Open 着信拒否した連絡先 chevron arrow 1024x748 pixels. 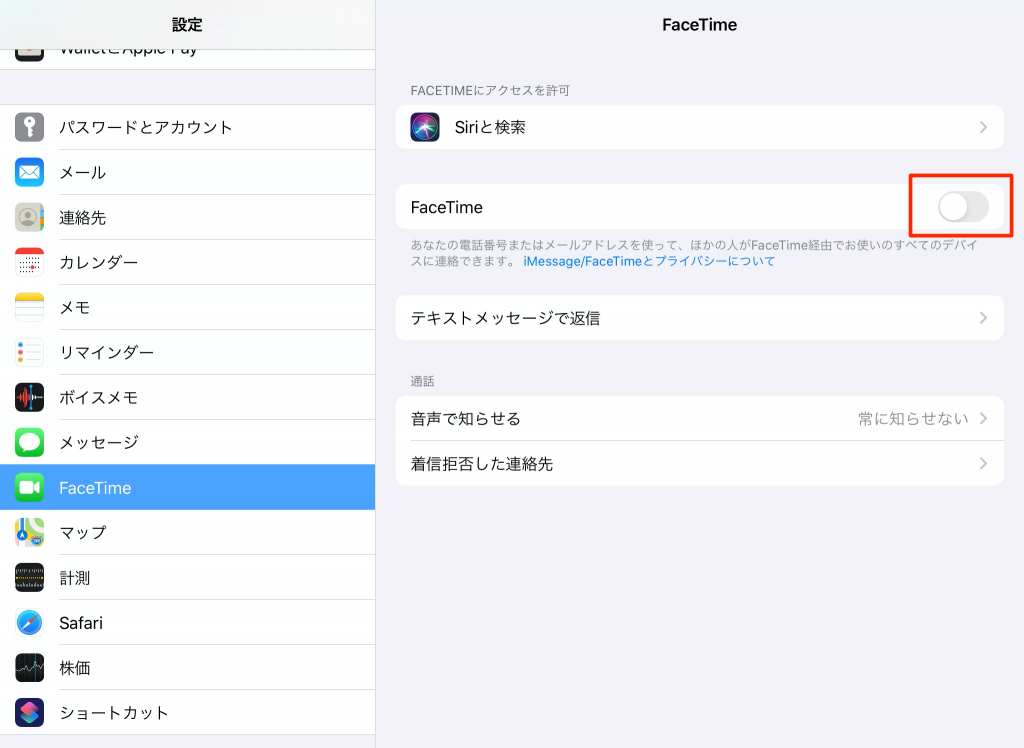[x=984, y=464]
